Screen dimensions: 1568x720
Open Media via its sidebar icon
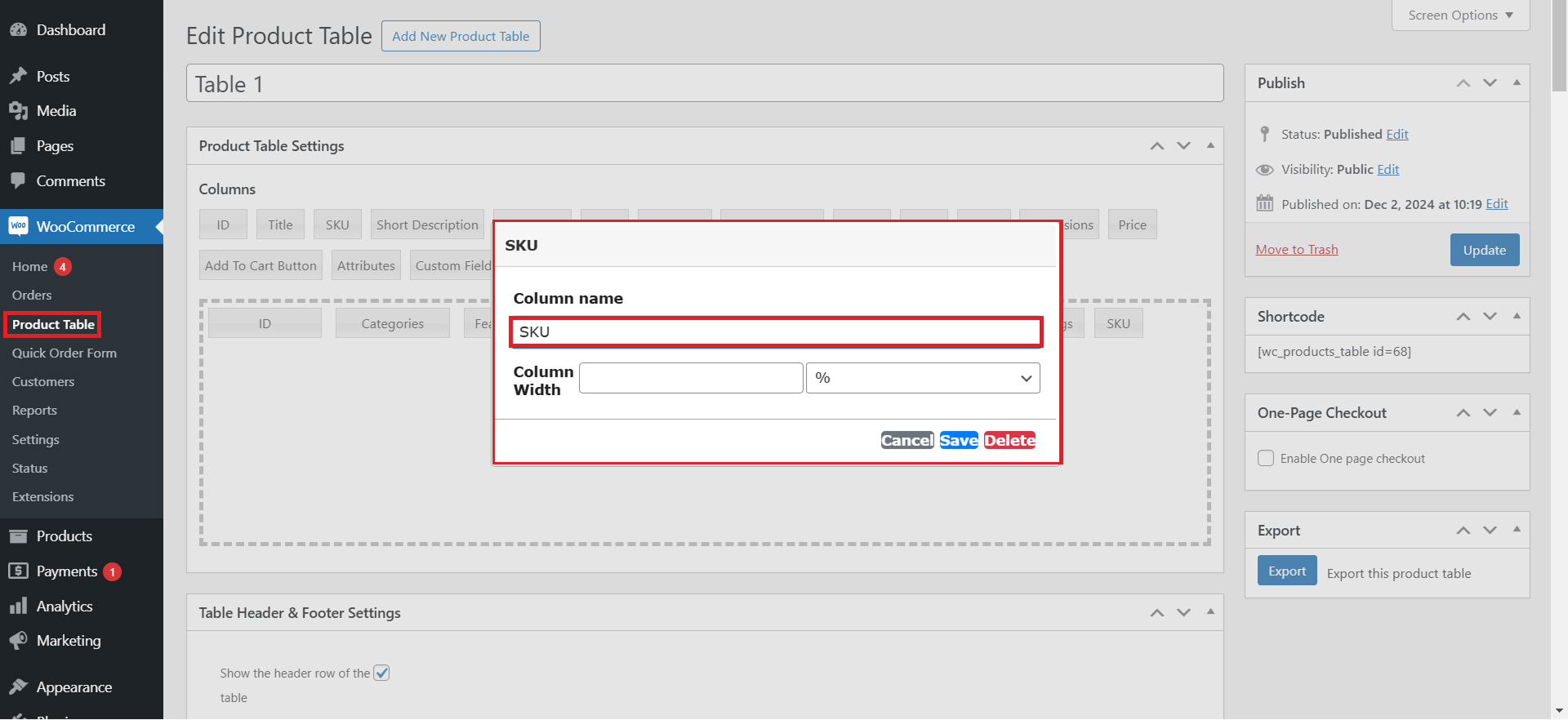pos(18,111)
